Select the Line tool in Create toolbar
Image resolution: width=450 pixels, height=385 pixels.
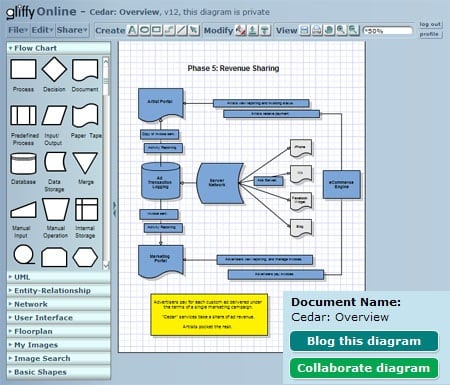click(x=181, y=30)
